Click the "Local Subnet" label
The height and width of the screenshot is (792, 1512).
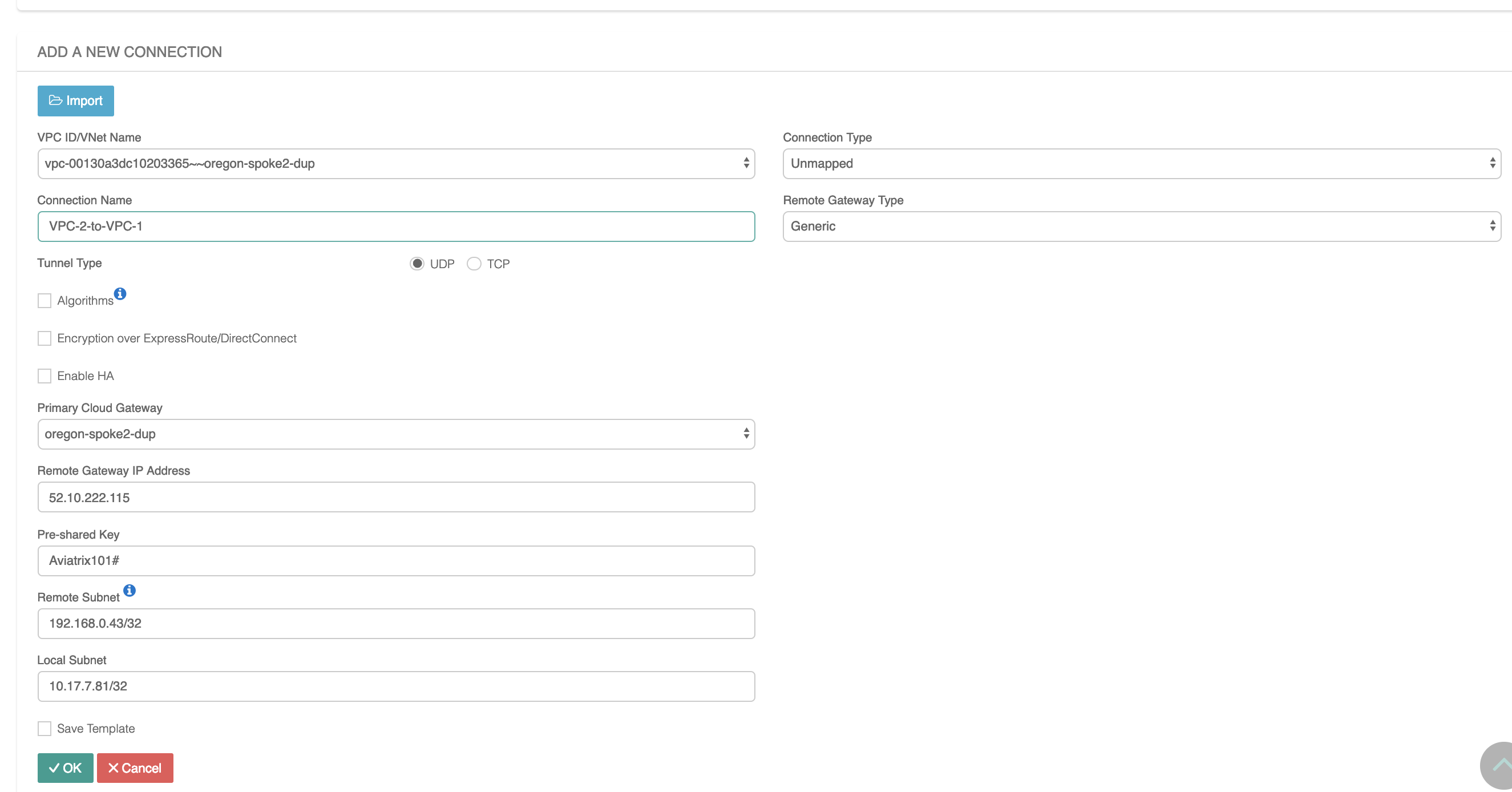tap(72, 660)
